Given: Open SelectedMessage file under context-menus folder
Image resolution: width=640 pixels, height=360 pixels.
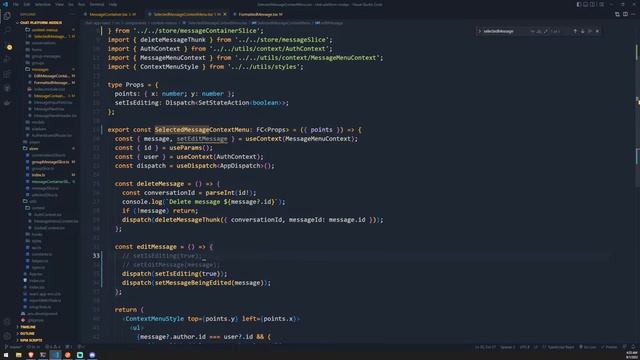Looking at the screenshot, I should [x=50, y=36].
